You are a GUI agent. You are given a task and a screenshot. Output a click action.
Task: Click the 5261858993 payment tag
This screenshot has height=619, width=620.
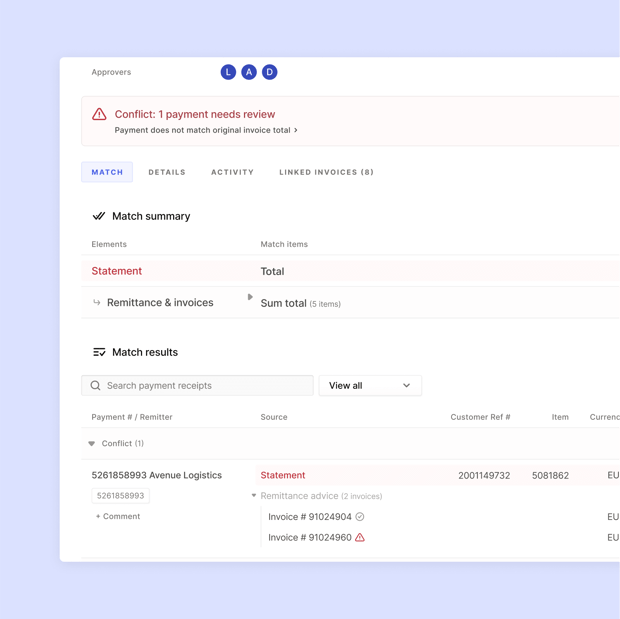[121, 496]
